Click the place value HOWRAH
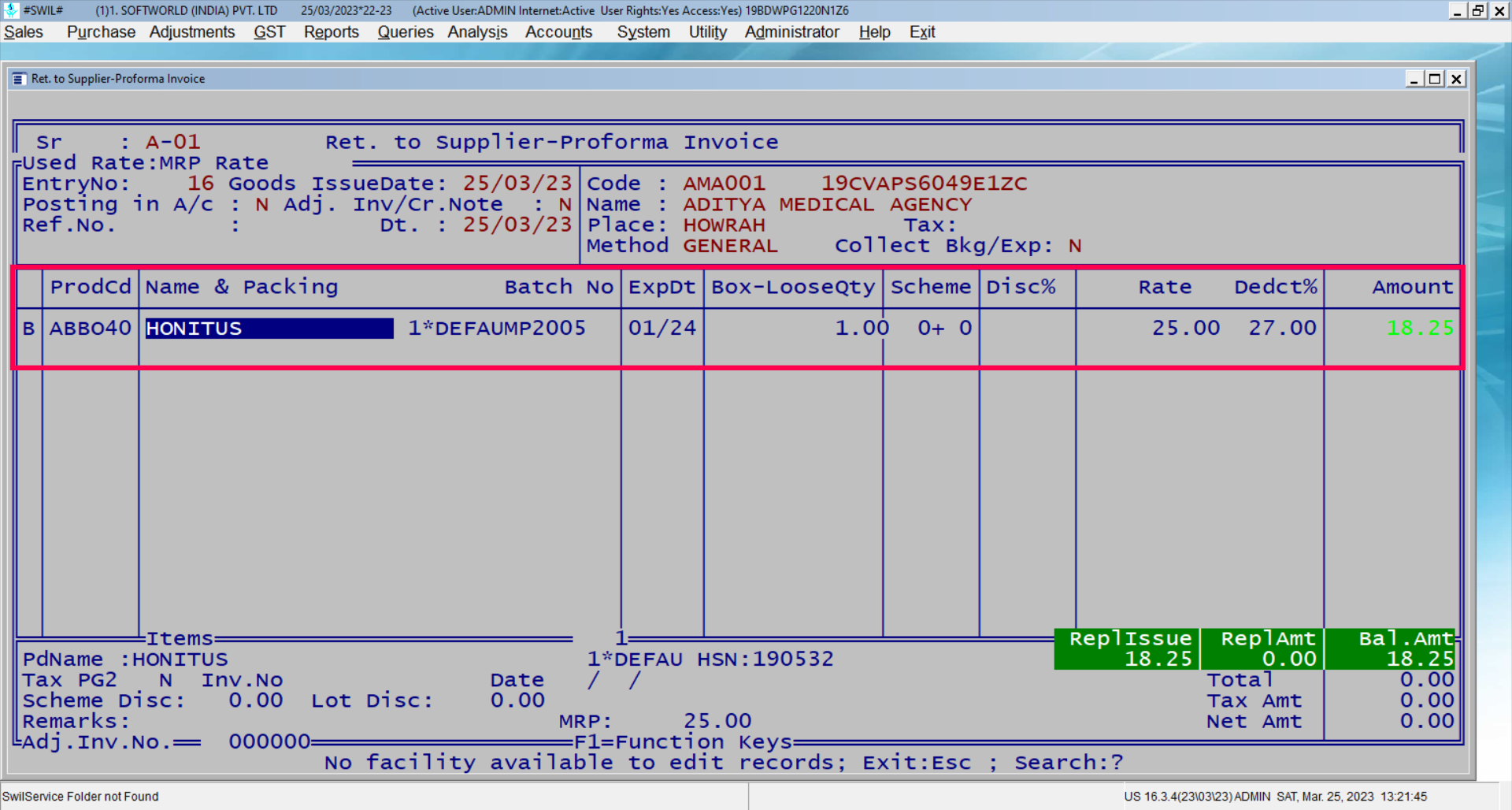Viewport: 1512px width, 810px height. tap(724, 225)
